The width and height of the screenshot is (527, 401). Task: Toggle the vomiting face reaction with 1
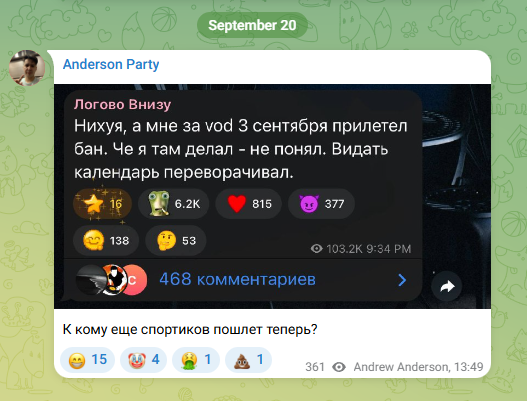196,360
